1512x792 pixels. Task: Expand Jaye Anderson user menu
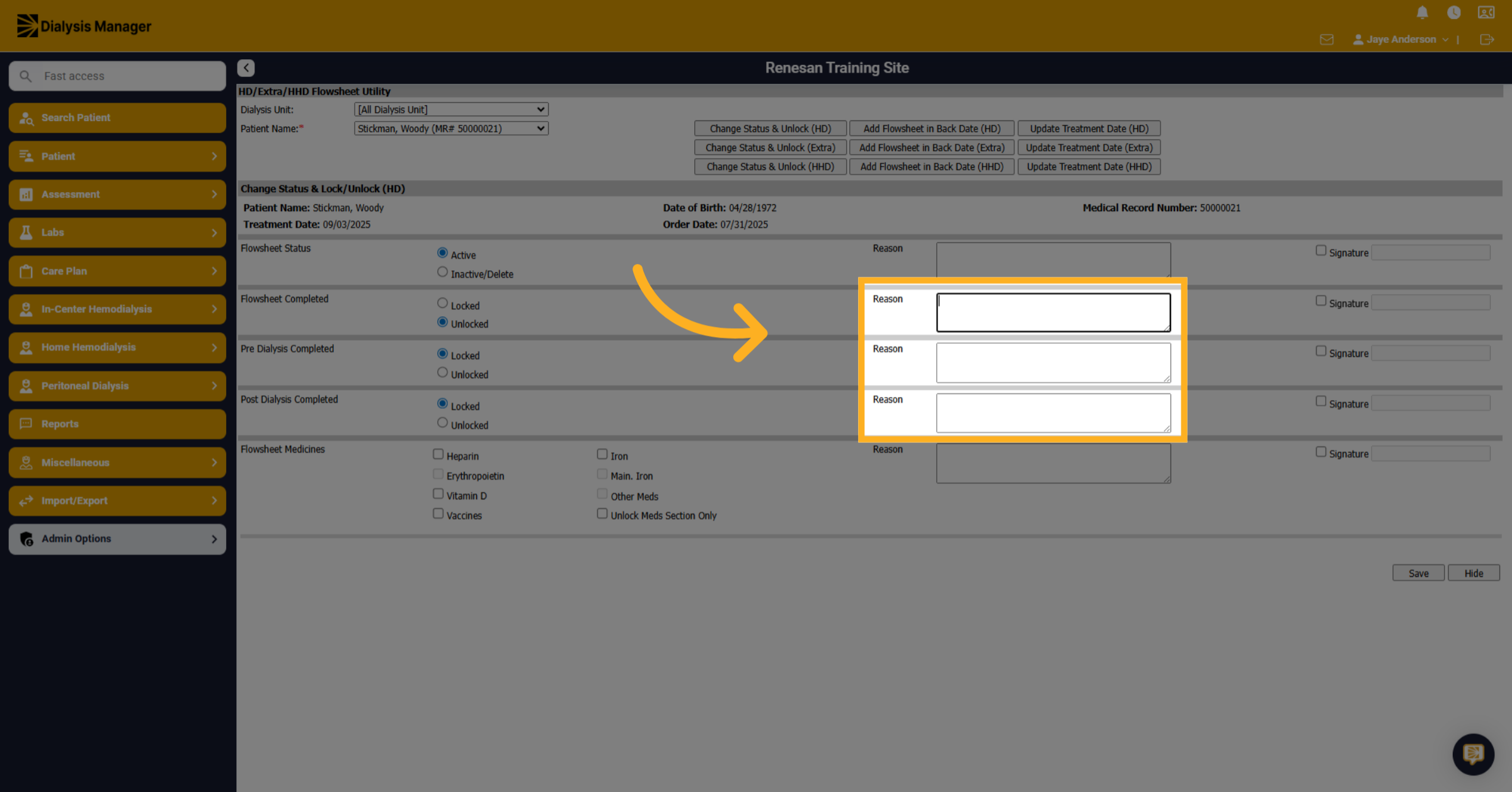tap(1400, 40)
